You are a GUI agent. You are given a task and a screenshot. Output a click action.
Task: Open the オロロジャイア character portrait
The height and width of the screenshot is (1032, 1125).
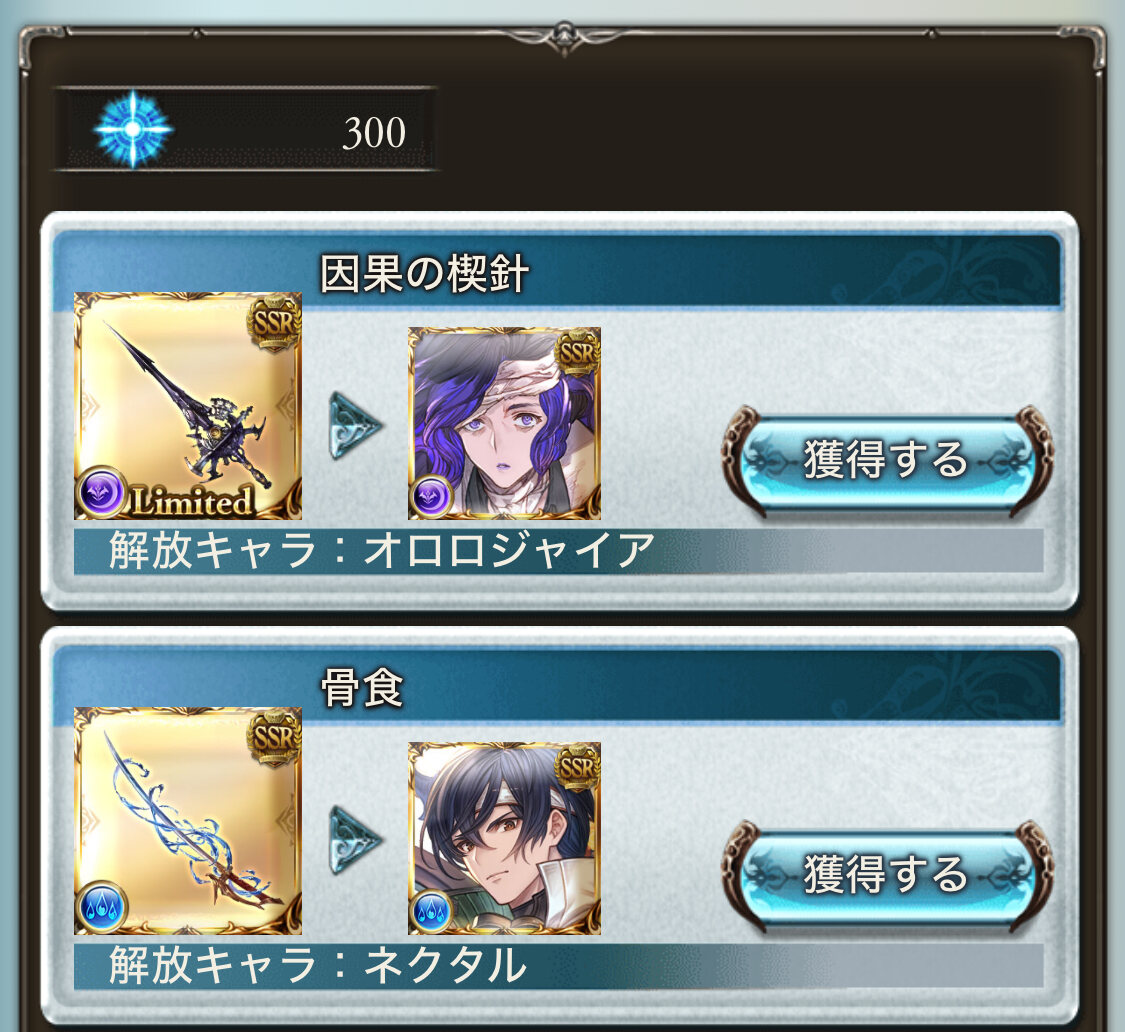click(x=504, y=423)
